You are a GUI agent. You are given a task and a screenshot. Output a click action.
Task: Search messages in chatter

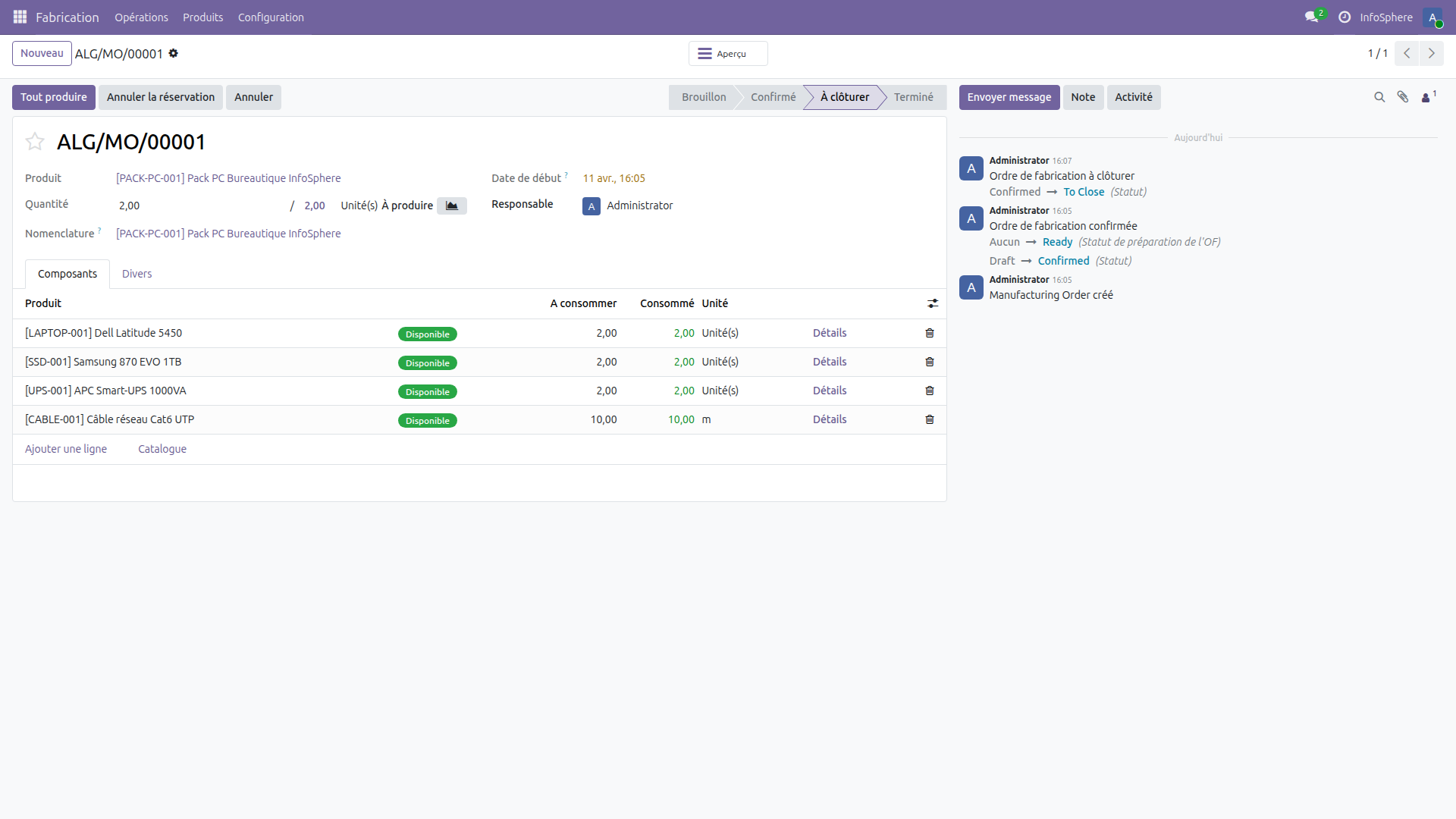click(x=1379, y=97)
